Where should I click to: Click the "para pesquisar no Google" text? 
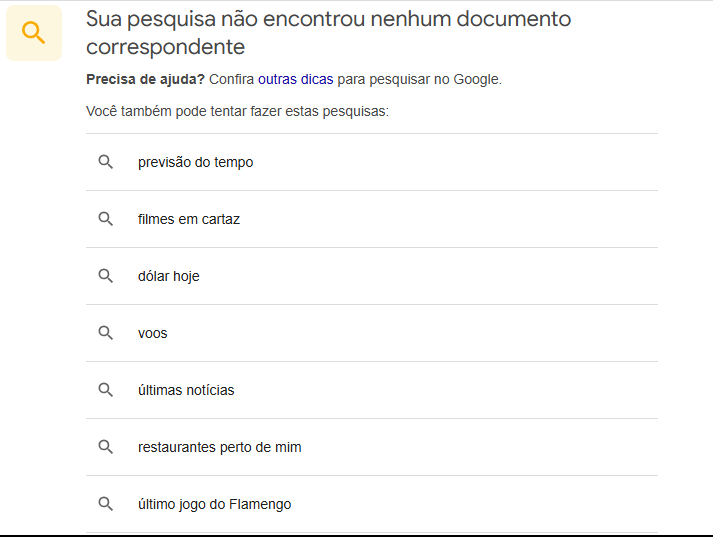(x=419, y=79)
